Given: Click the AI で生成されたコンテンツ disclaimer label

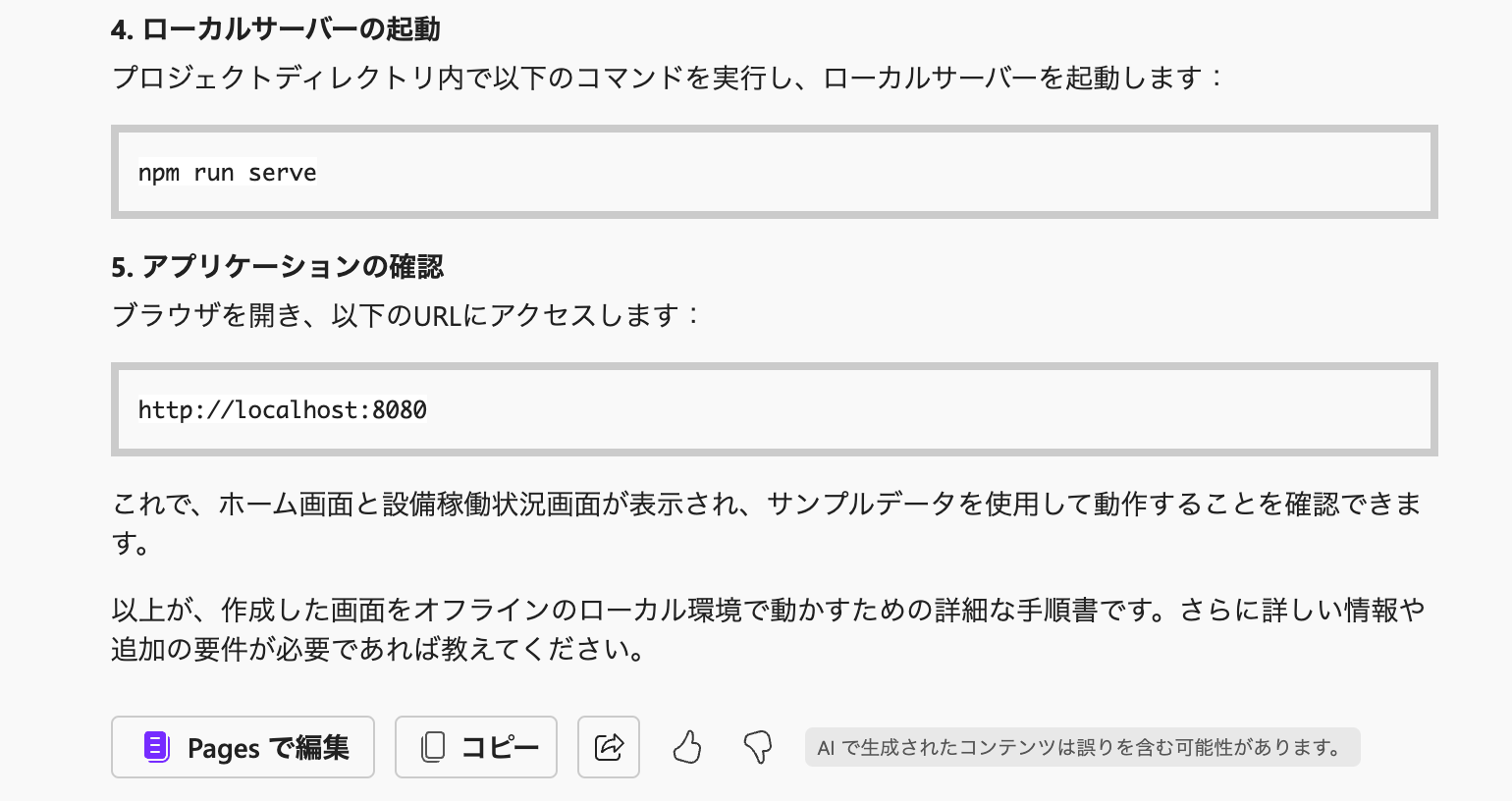Looking at the screenshot, I should tap(1082, 747).
